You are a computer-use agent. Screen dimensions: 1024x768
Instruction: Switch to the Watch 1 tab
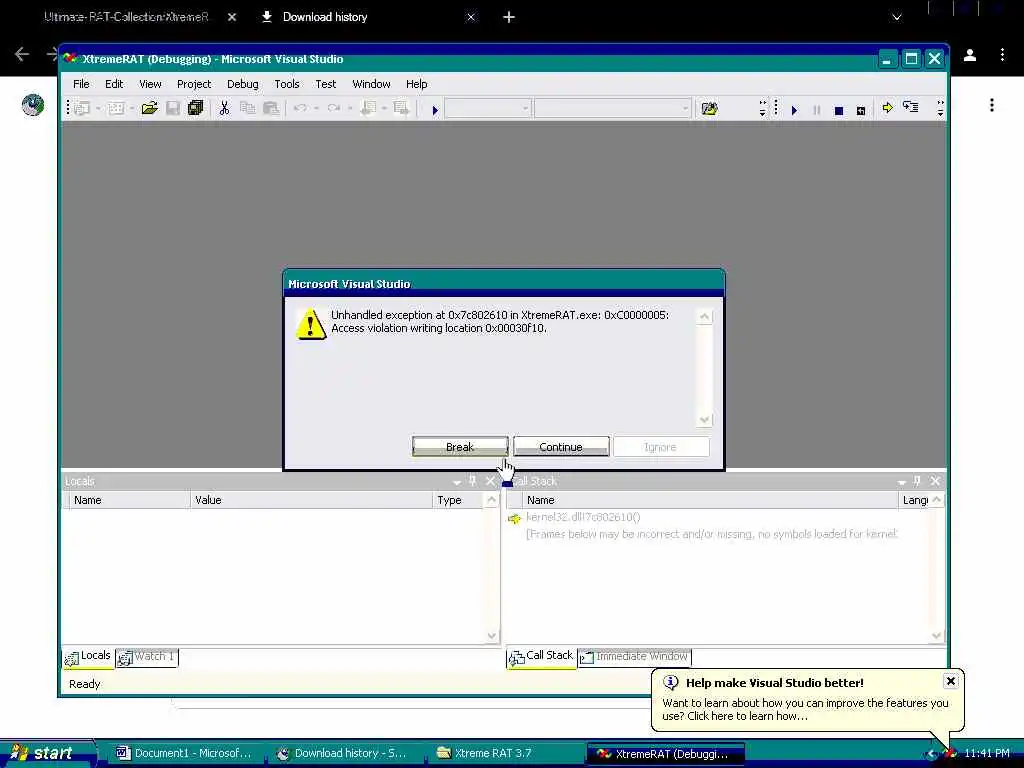[x=147, y=656]
